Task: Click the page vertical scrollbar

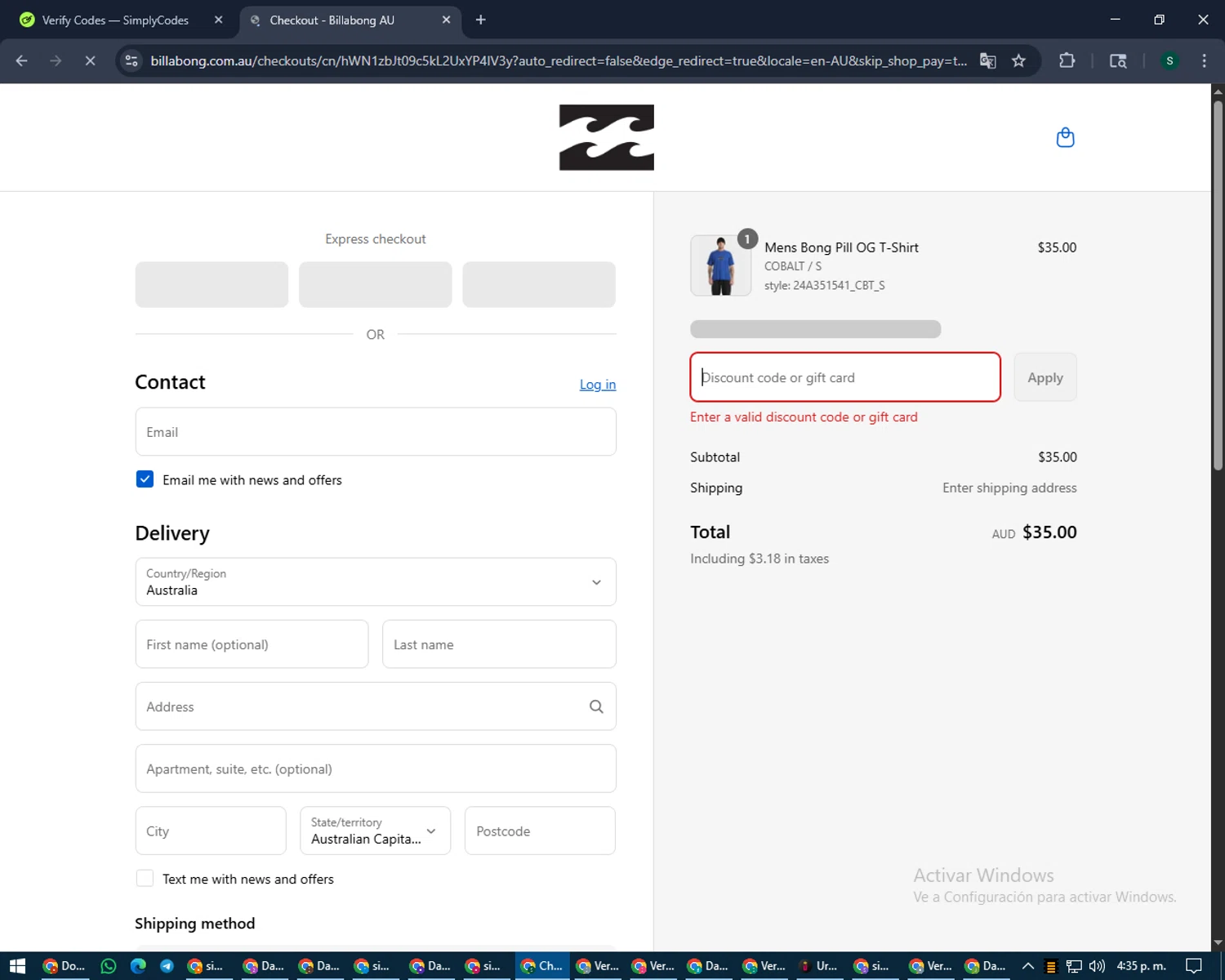Action: (x=1218, y=286)
